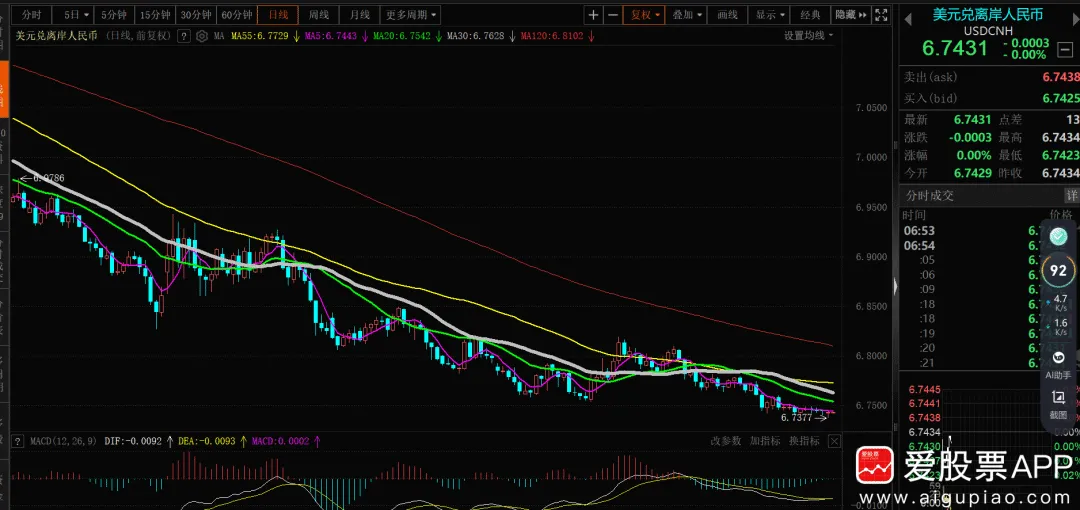Image resolution: width=1080 pixels, height=510 pixels.
Task: Collapse the right panel arrow handle
Action: click(x=895, y=286)
